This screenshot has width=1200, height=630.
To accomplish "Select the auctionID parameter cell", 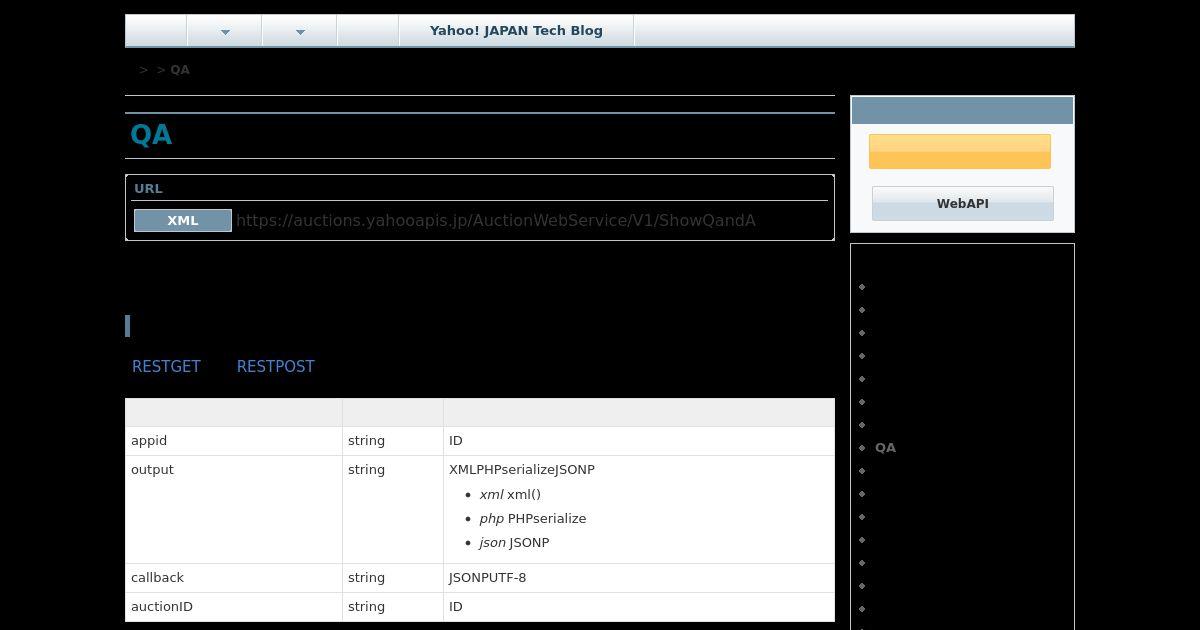I will point(234,607).
